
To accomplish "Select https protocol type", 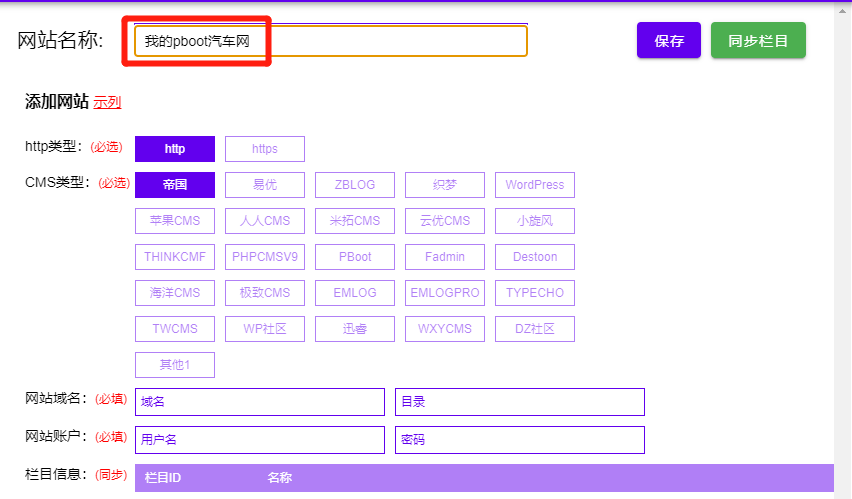I will 265,149.
